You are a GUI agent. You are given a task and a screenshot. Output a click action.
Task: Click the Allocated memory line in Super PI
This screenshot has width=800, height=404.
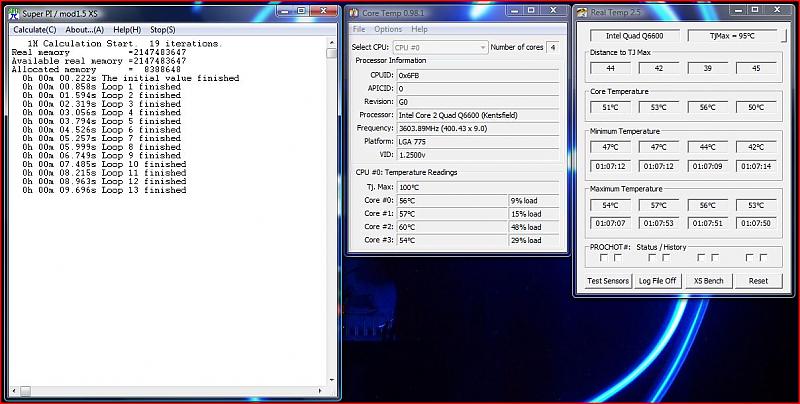(96, 69)
